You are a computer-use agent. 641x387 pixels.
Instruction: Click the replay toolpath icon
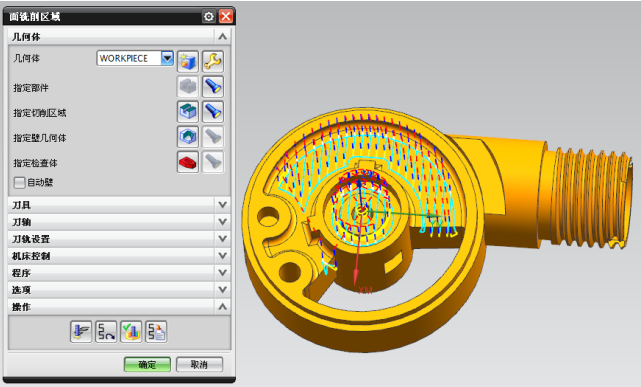[106, 331]
